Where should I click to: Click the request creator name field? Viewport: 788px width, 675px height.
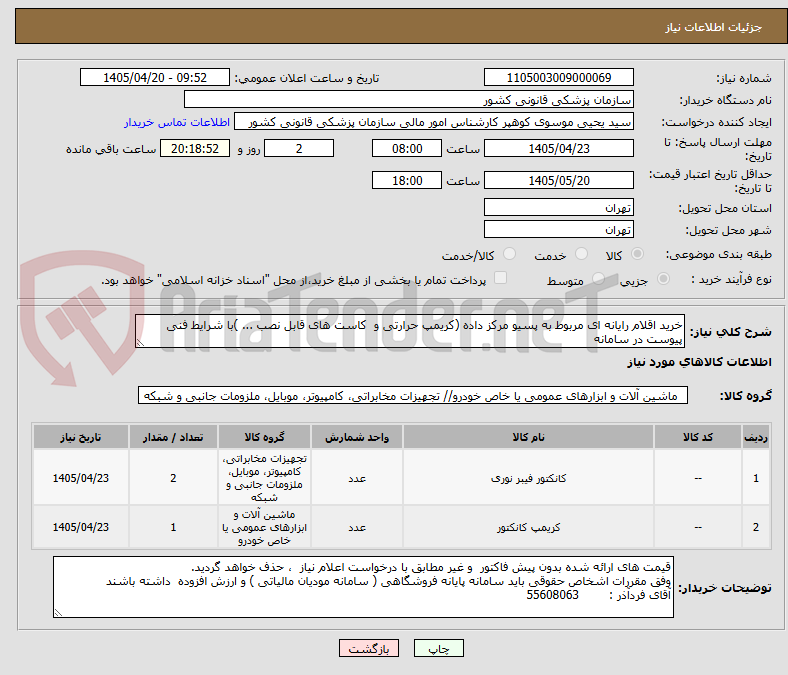[x=434, y=122]
